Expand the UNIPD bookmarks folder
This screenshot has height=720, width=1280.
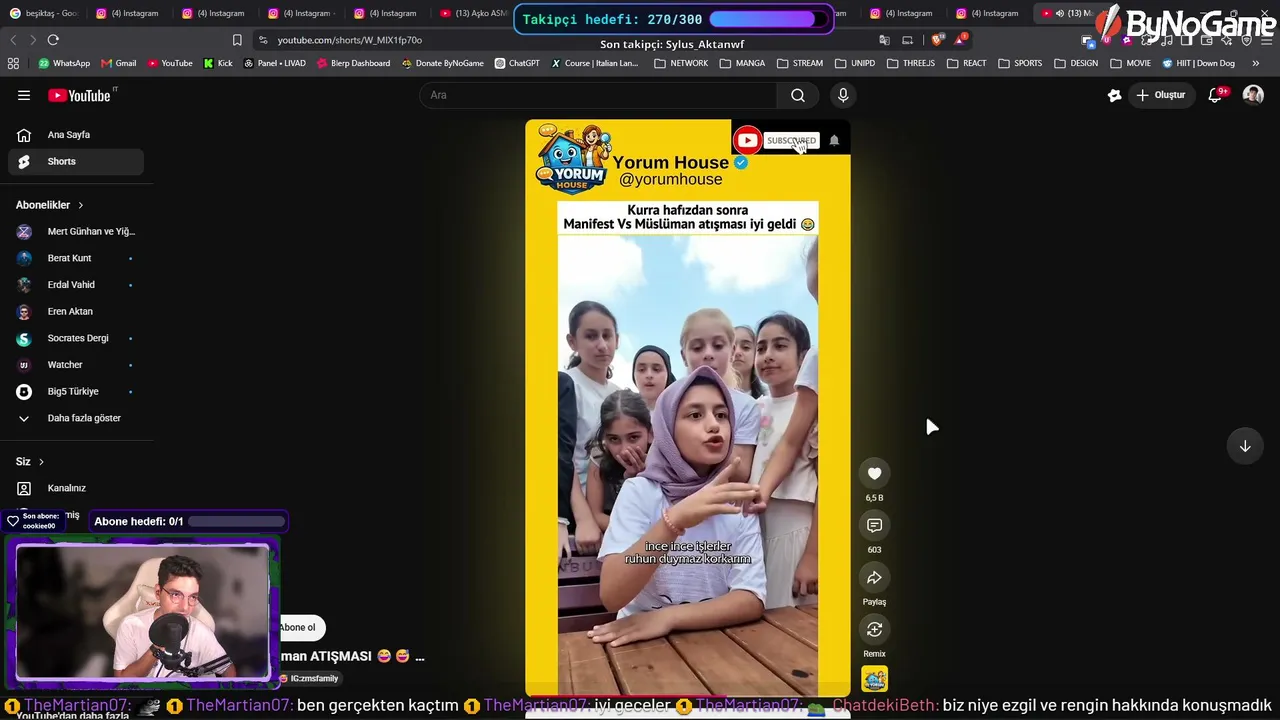[x=855, y=63]
